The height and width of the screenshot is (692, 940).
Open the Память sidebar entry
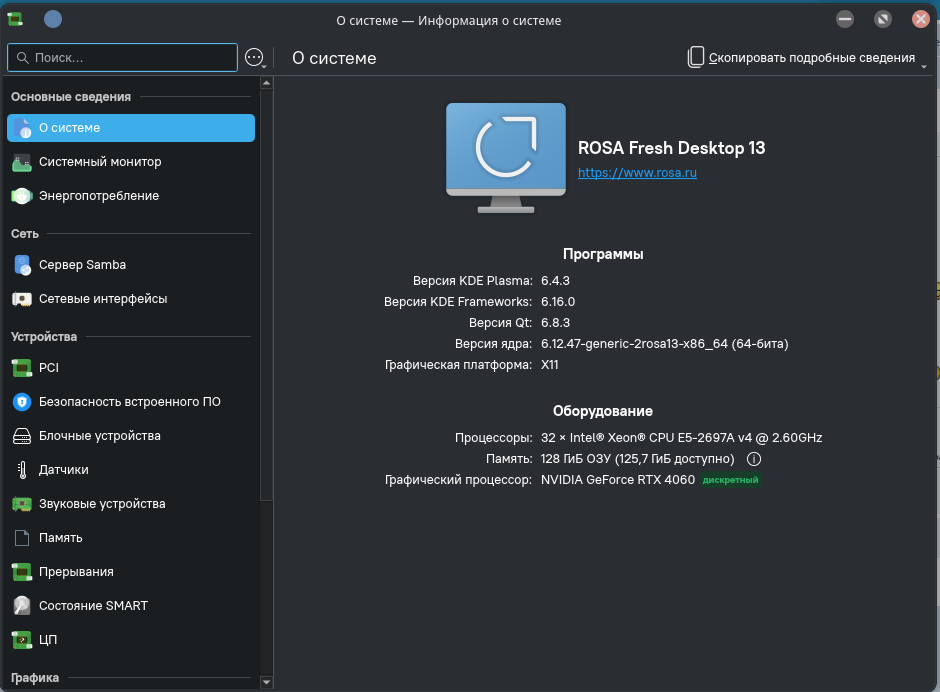click(x=131, y=538)
